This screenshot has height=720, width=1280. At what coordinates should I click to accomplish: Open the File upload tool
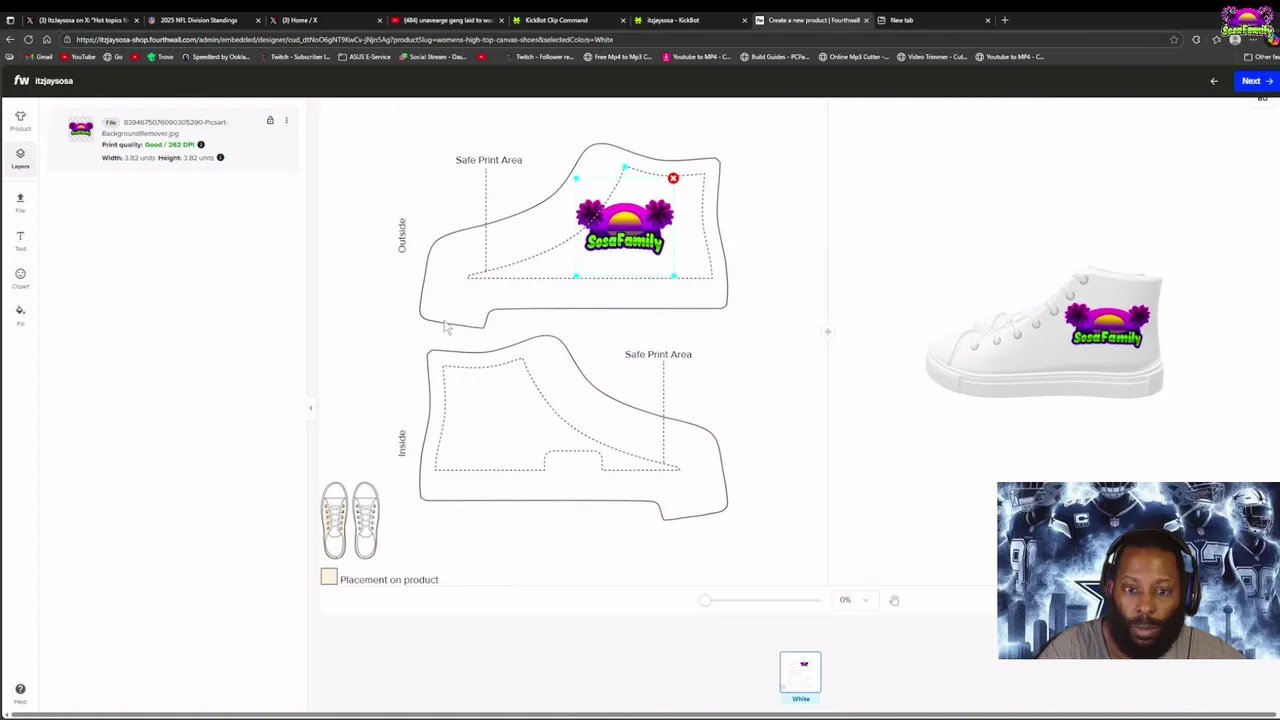click(20, 202)
